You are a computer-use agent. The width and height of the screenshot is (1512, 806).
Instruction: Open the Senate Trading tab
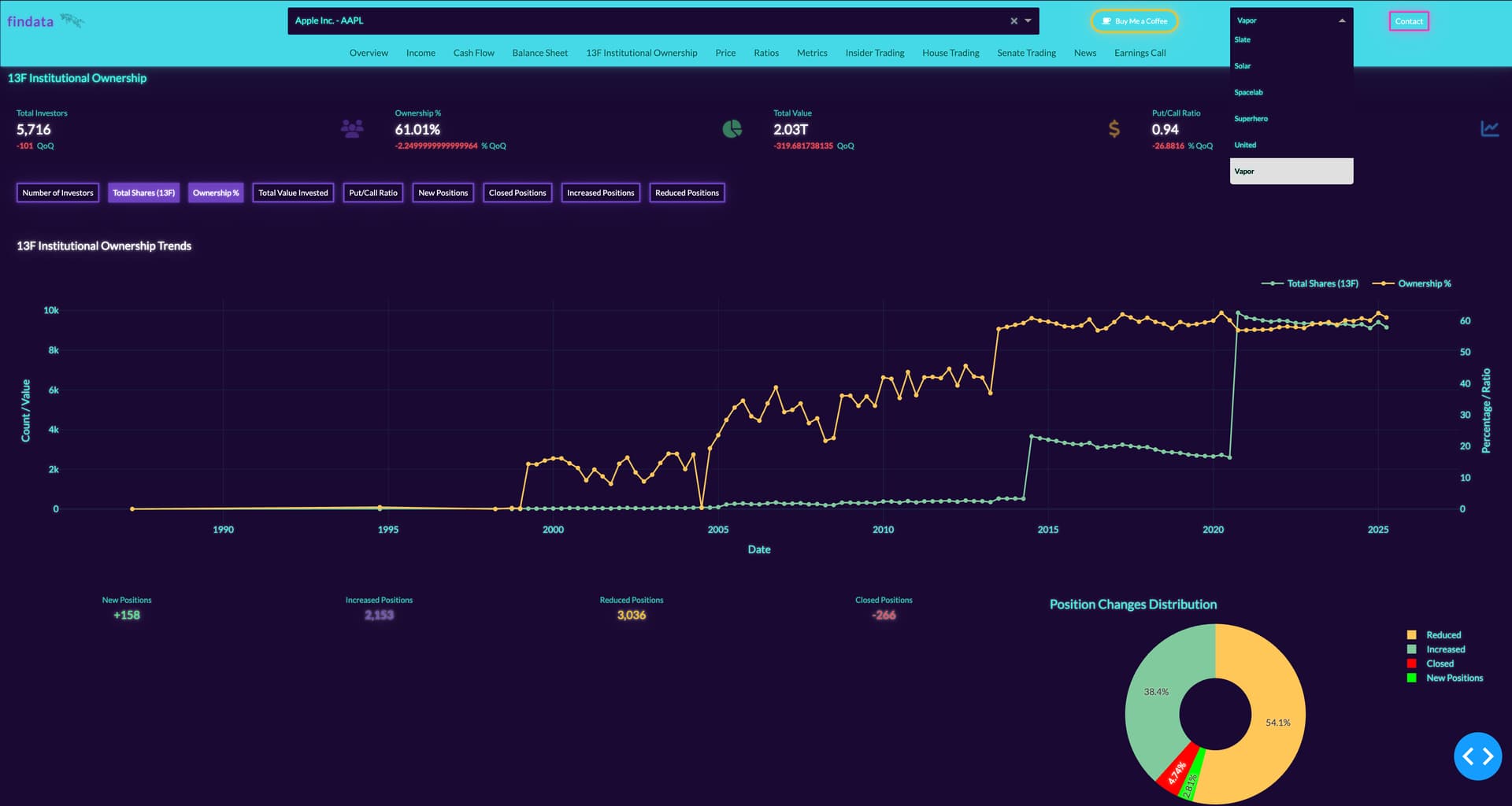pos(1026,53)
